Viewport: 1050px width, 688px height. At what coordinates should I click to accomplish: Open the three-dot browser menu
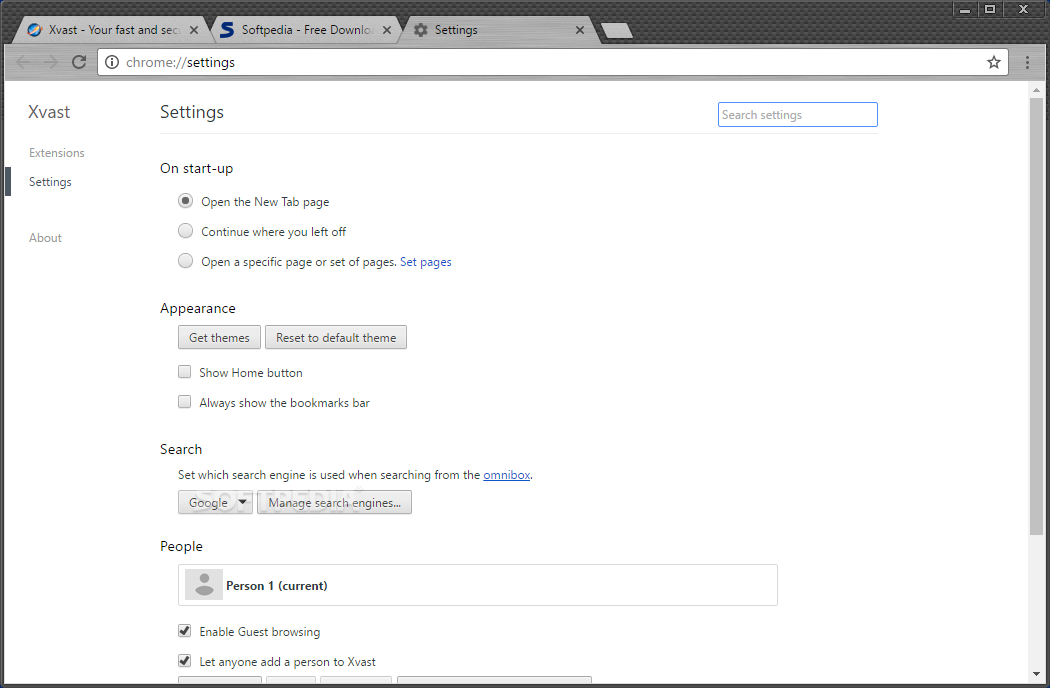(1027, 62)
